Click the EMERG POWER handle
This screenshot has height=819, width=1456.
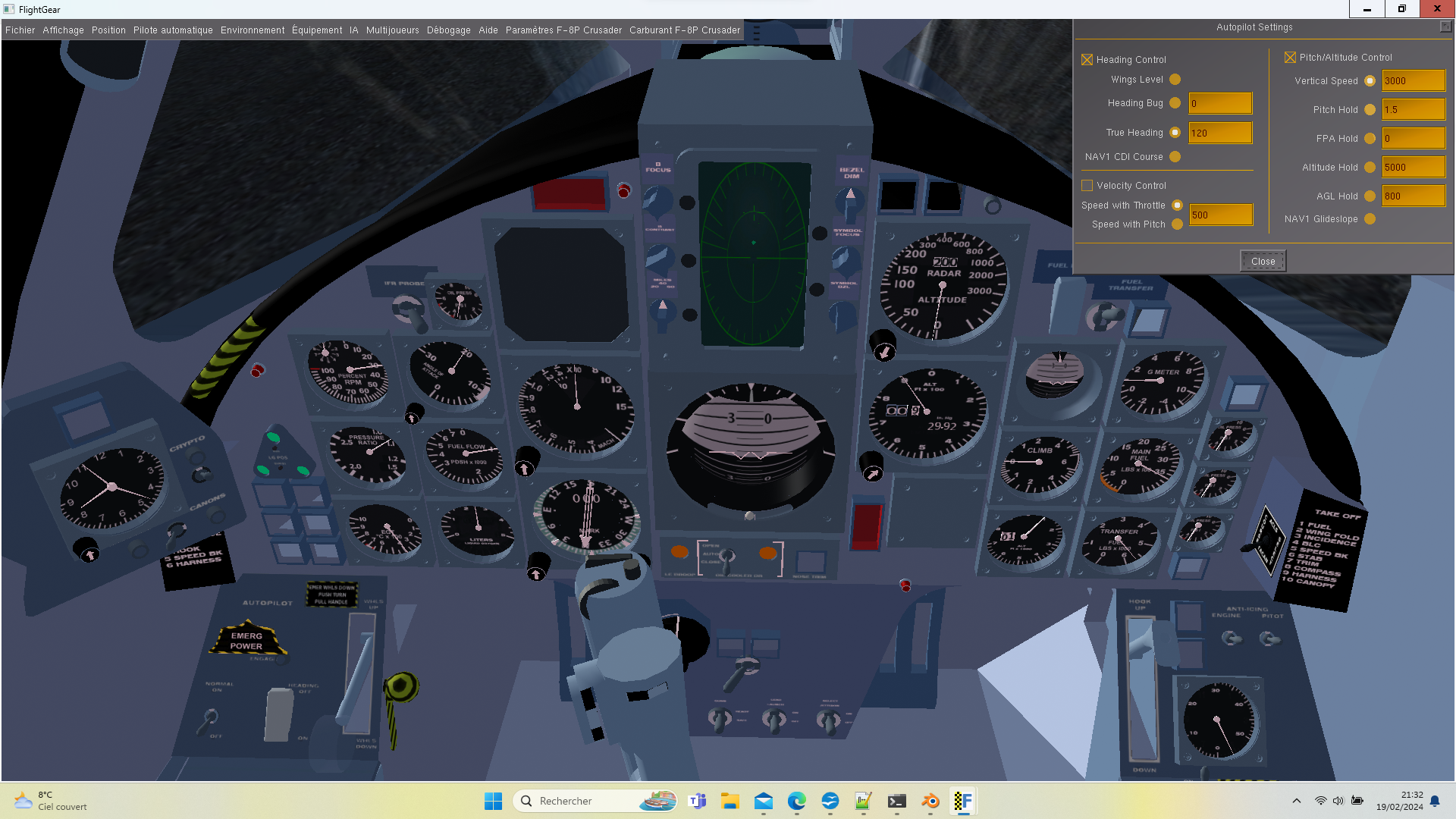click(x=246, y=641)
